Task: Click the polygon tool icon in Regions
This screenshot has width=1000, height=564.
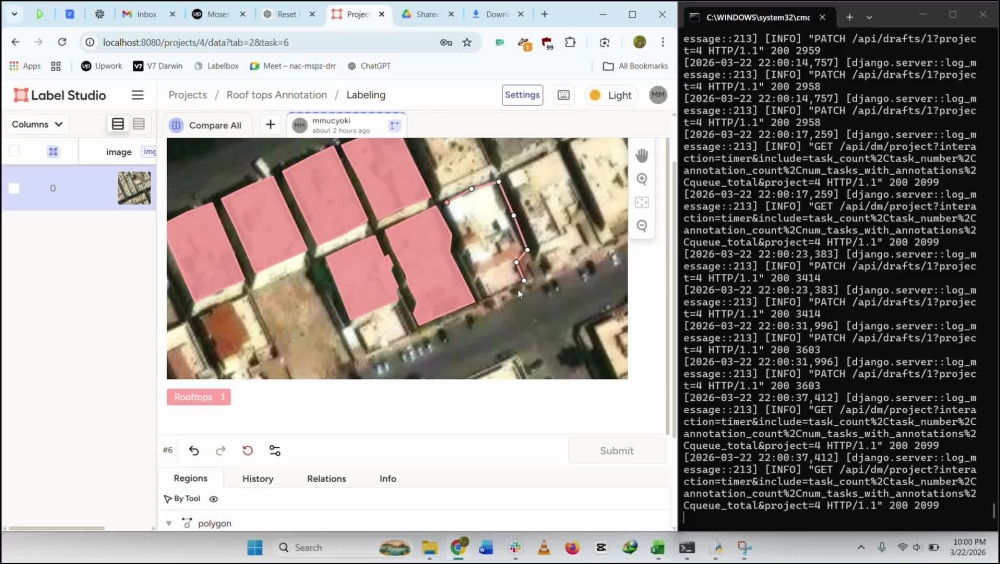Action: coord(187,523)
